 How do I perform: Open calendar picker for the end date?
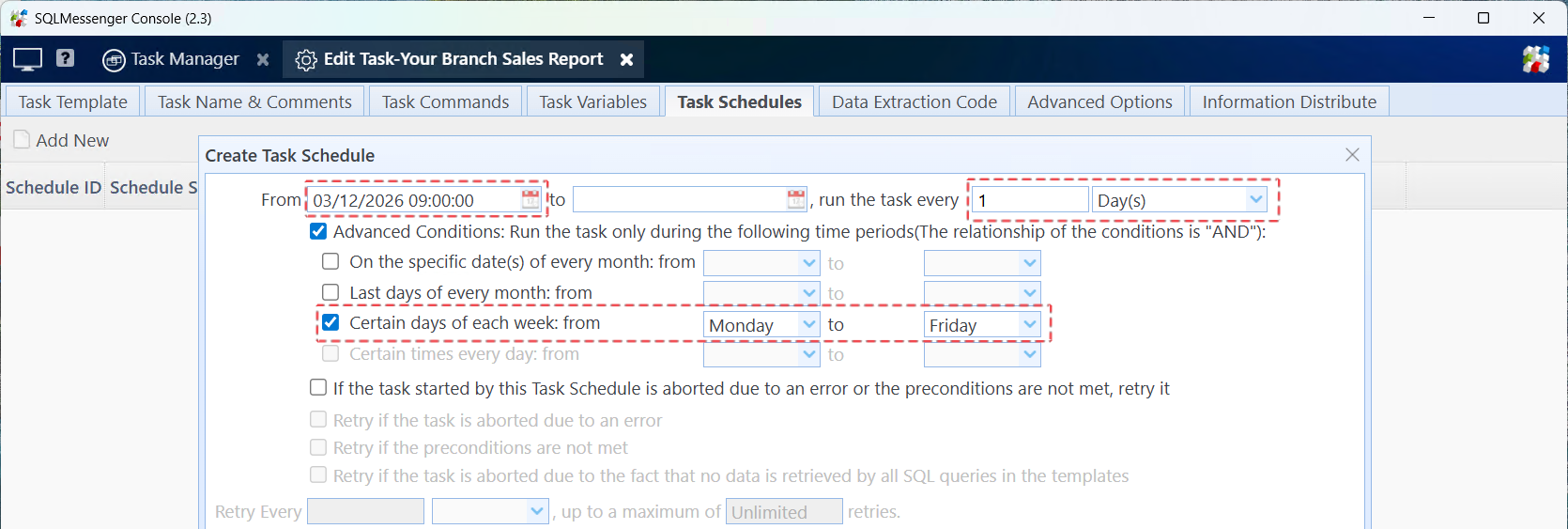pos(796,199)
